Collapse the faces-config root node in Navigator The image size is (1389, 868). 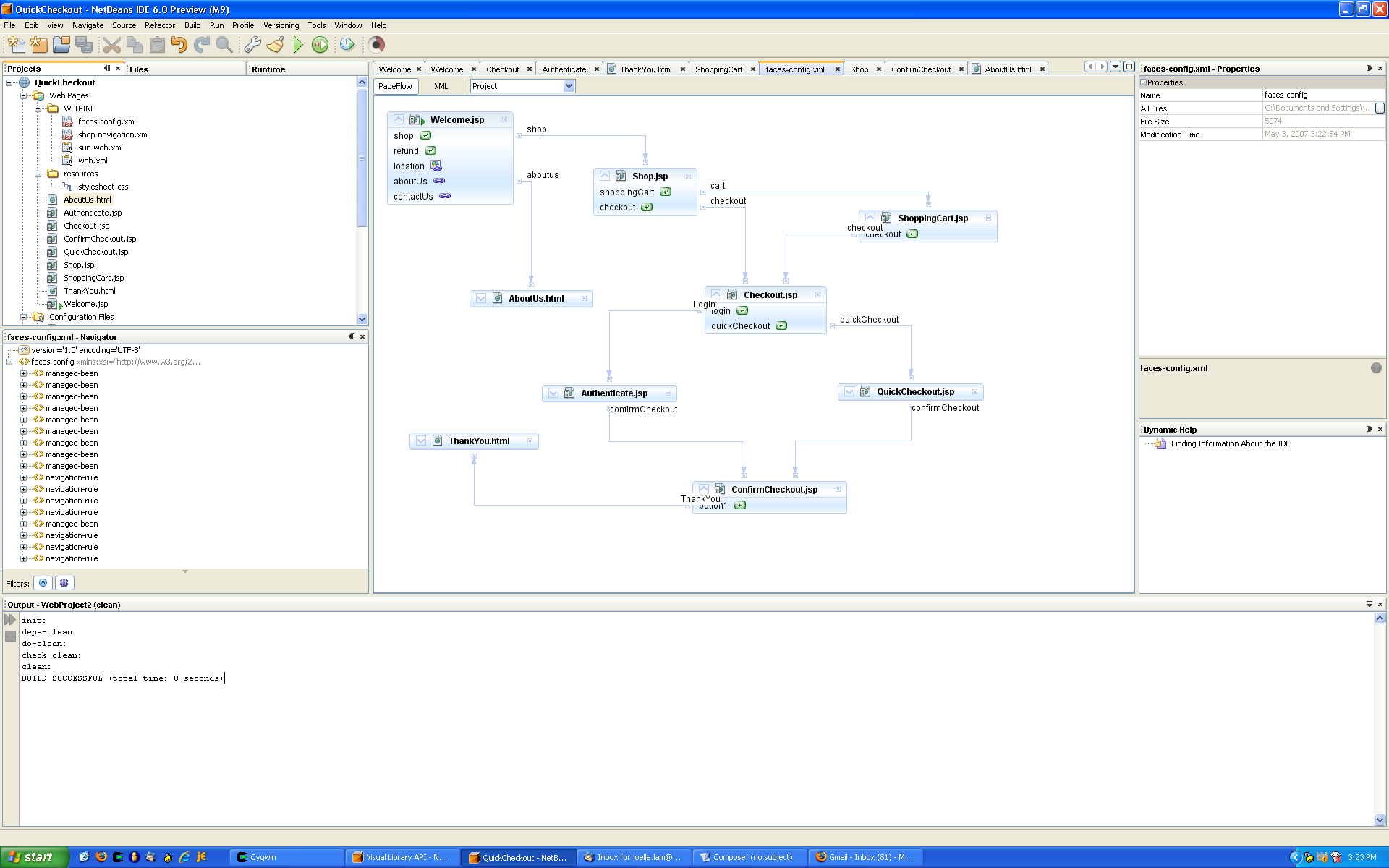pos(9,362)
